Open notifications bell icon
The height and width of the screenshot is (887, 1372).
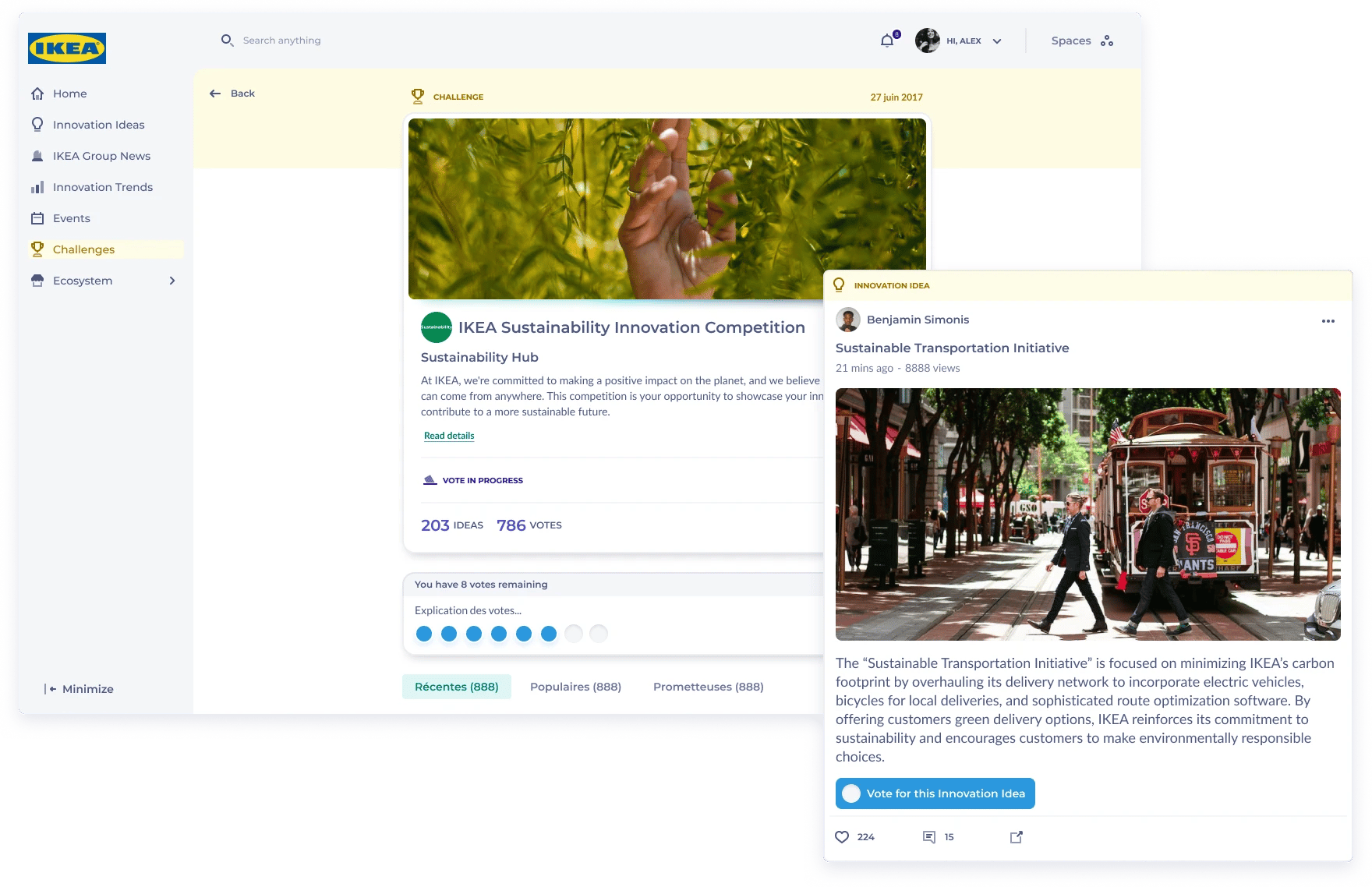(887, 41)
